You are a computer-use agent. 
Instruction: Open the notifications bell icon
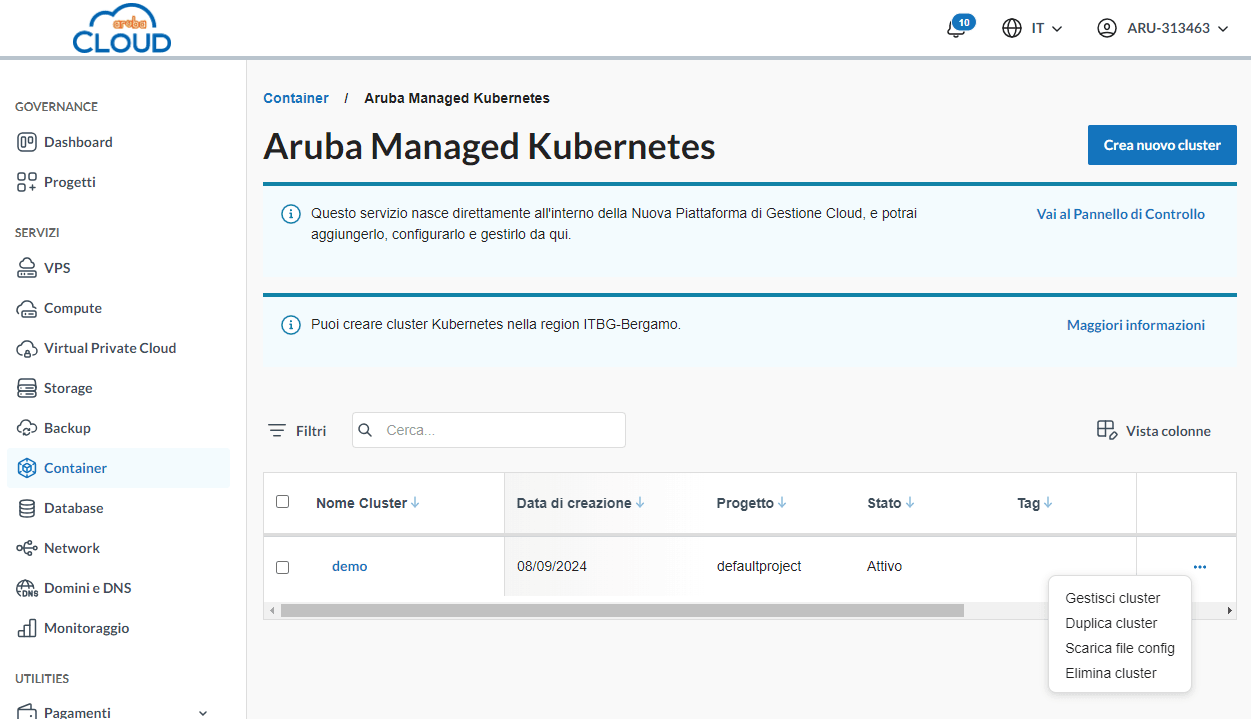[957, 28]
